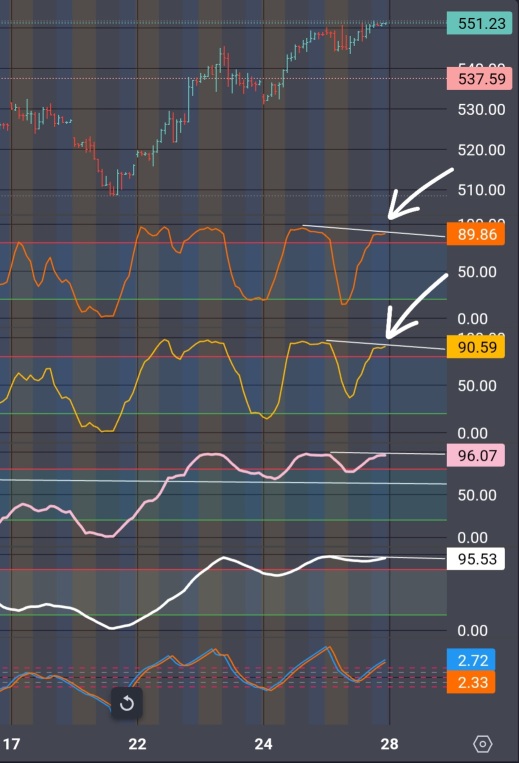The image size is (519, 763).
Task: Click the 90.59 yellow indicator value label
Action: coord(475,347)
